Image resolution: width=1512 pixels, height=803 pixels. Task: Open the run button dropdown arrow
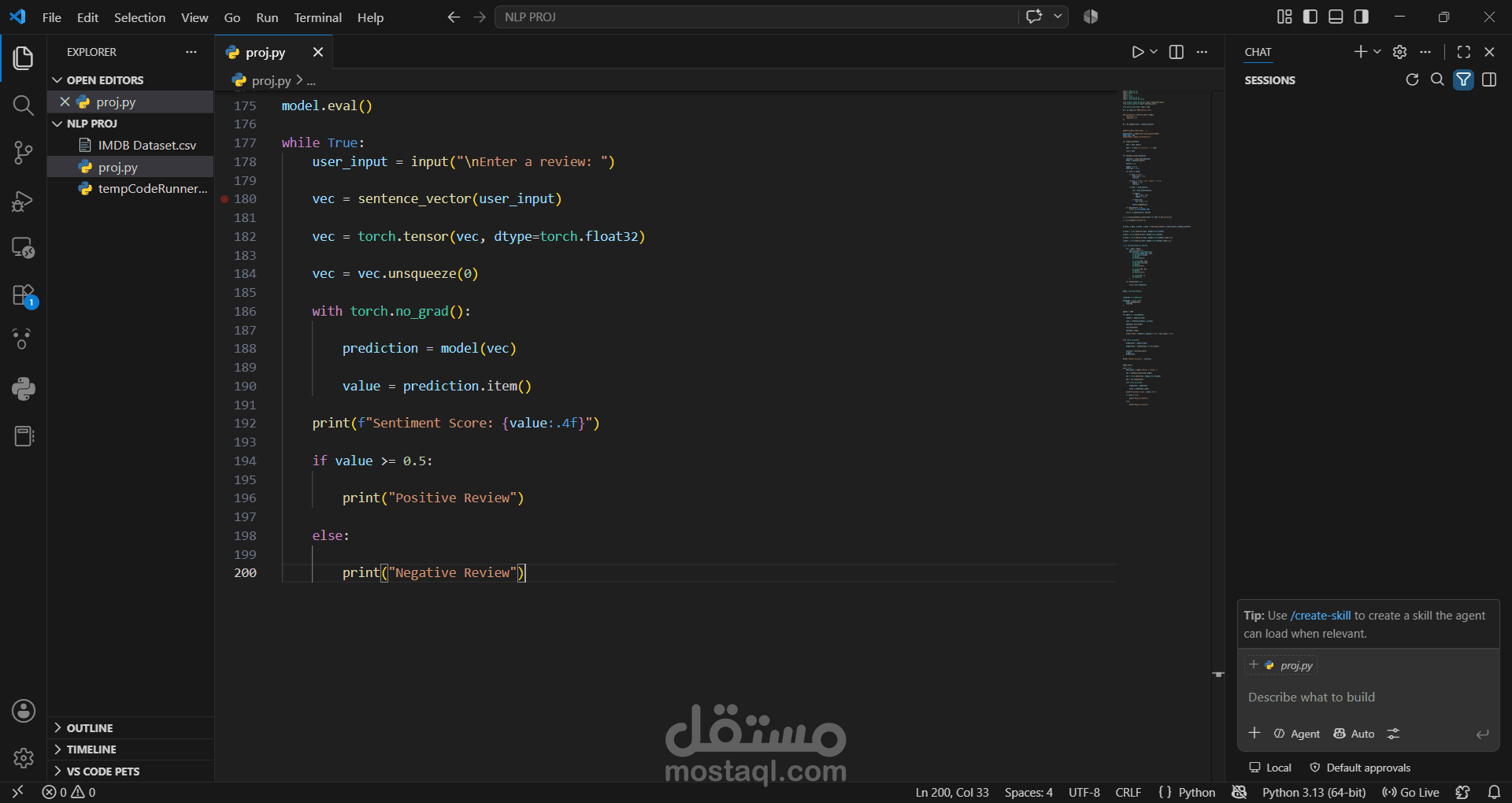click(x=1154, y=52)
